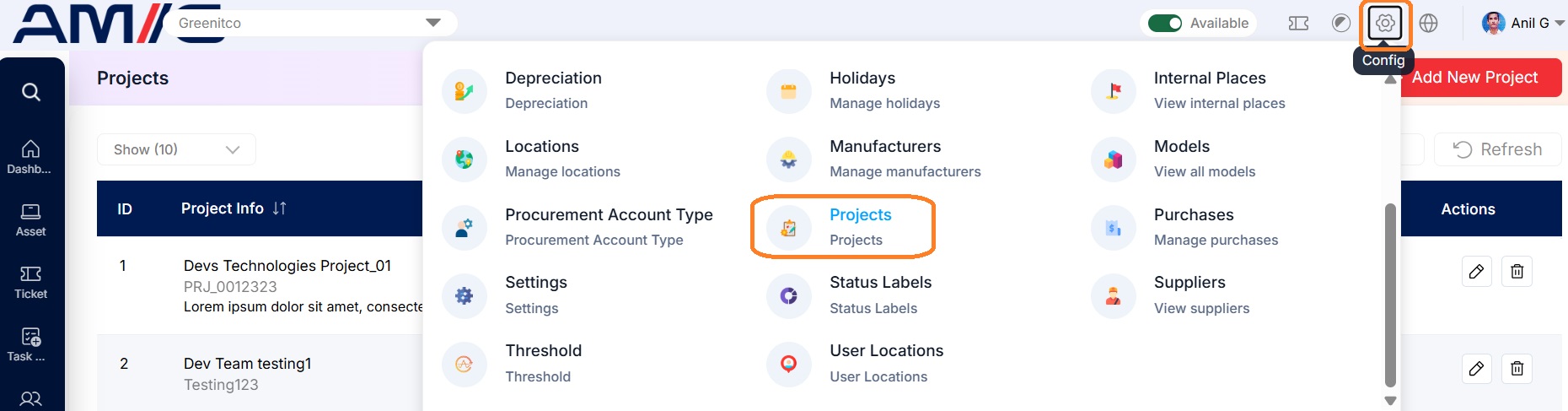Click the config menu scrollbar thumb
The width and height of the screenshot is (1568, 411).
[1390, 295]
